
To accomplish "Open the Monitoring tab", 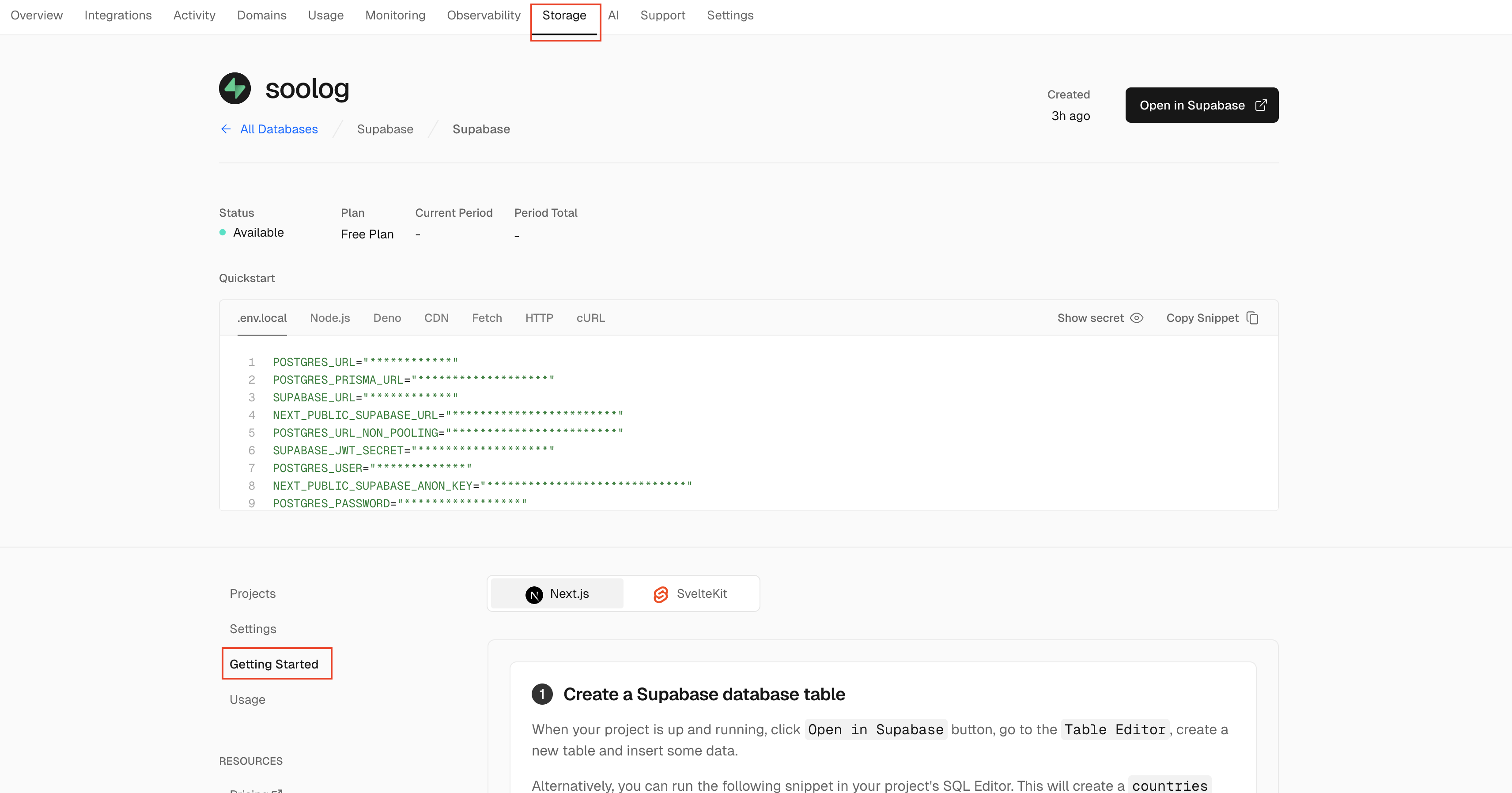I will tap(395, 15).
